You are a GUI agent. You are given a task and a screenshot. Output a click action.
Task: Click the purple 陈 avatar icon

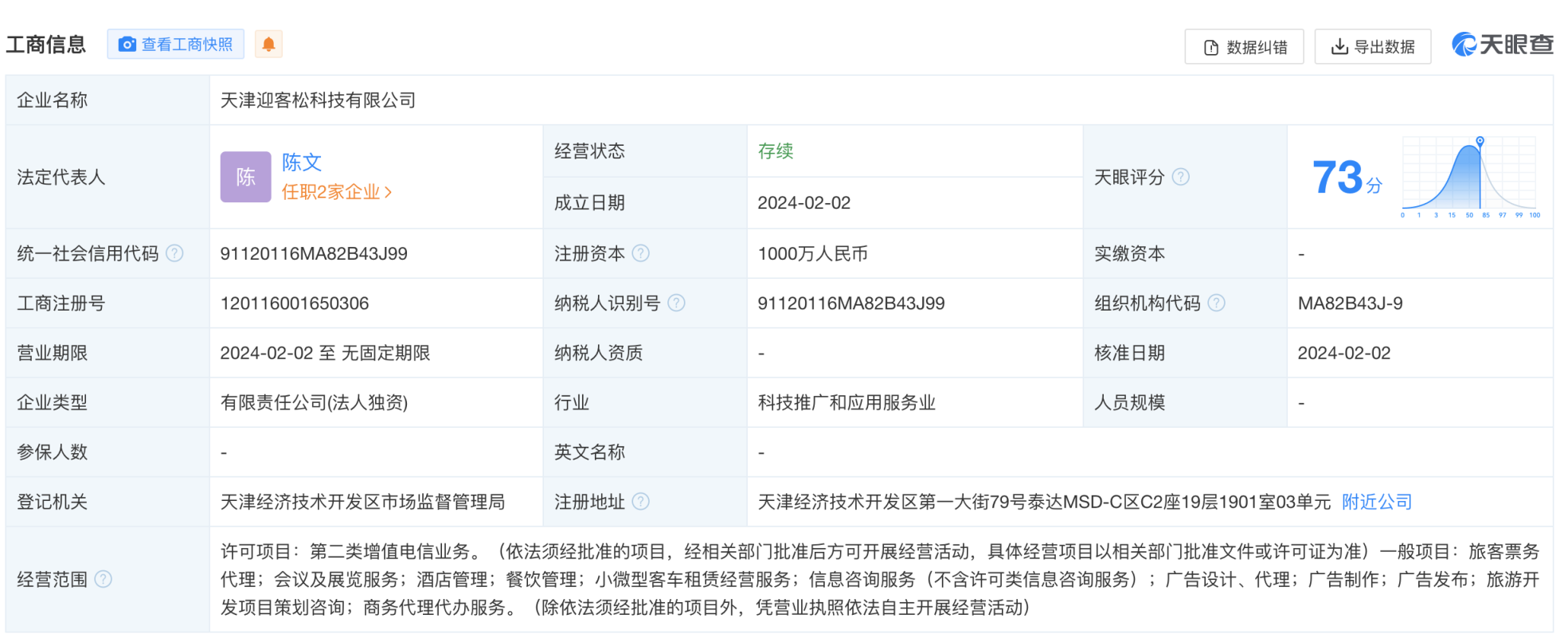click(245, 177)
